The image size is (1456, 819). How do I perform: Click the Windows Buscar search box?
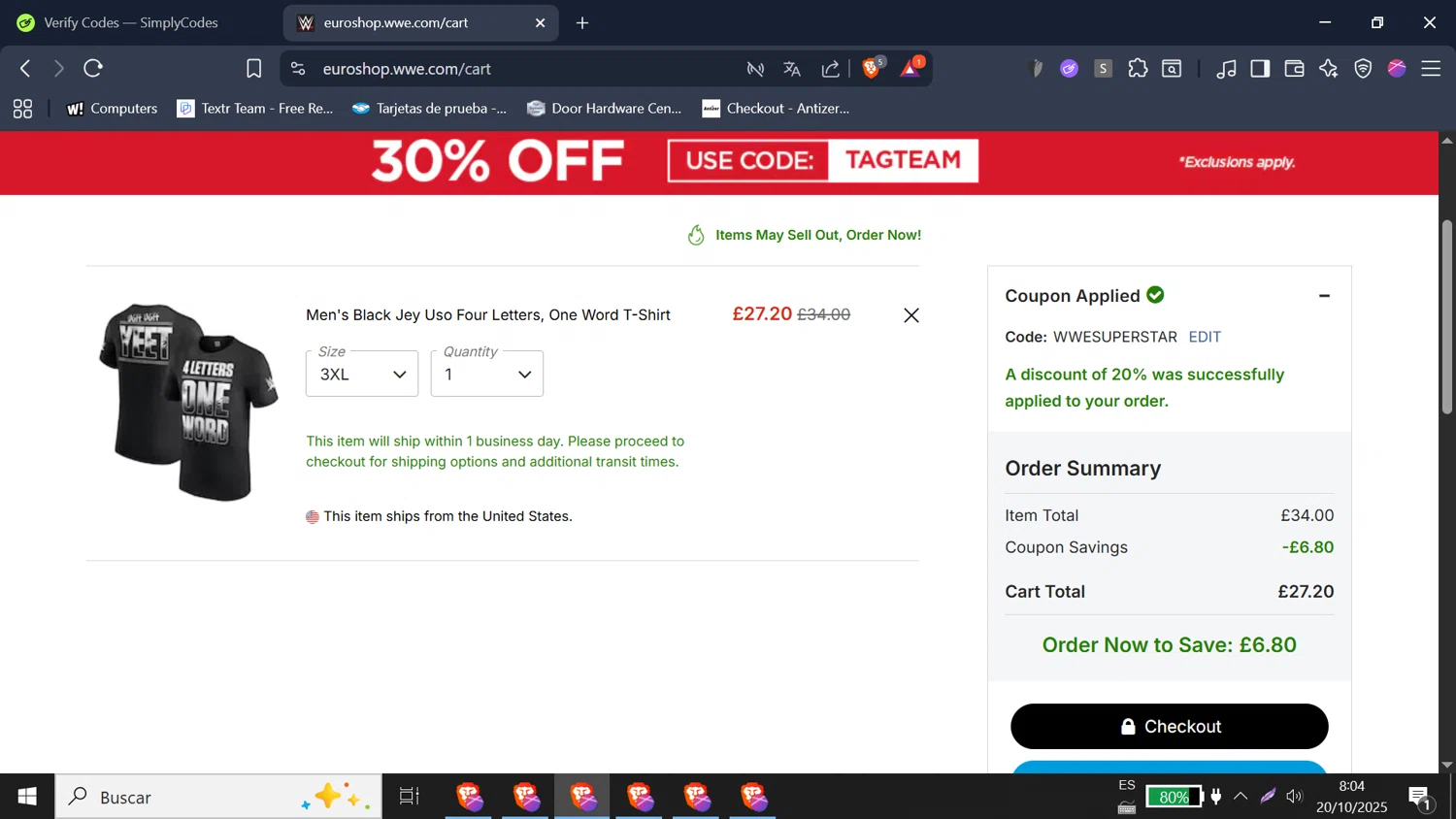point(218,797)
